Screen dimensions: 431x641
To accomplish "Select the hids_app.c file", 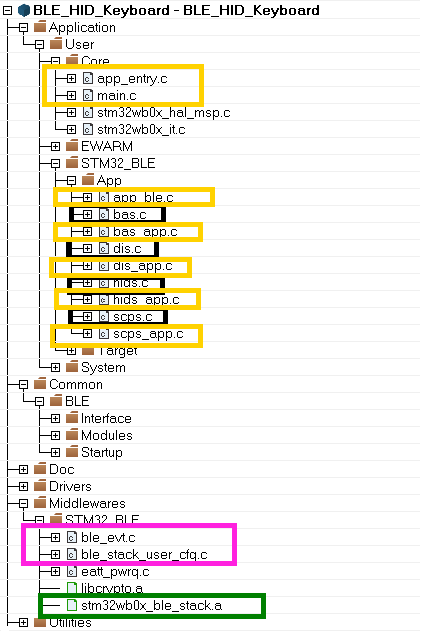I will tap(146, 300).
